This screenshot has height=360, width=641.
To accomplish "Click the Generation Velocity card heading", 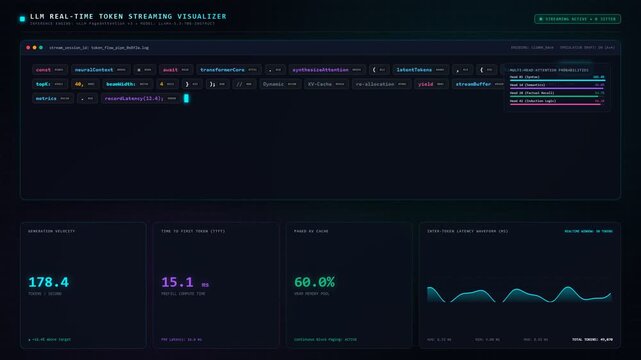I will [52, 231].
